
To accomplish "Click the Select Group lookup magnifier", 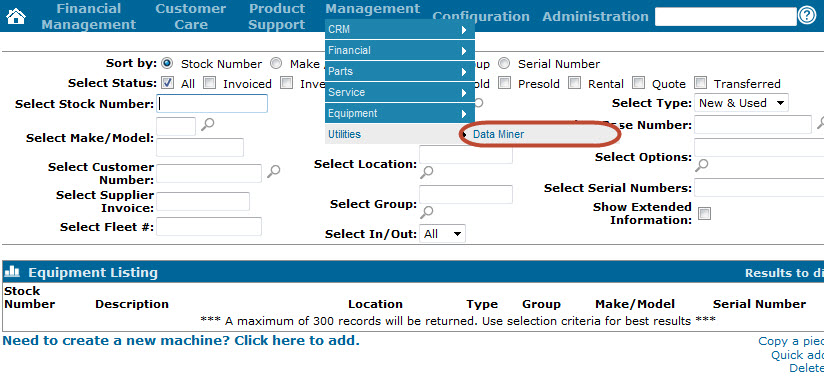I will (x=427, y=212).
